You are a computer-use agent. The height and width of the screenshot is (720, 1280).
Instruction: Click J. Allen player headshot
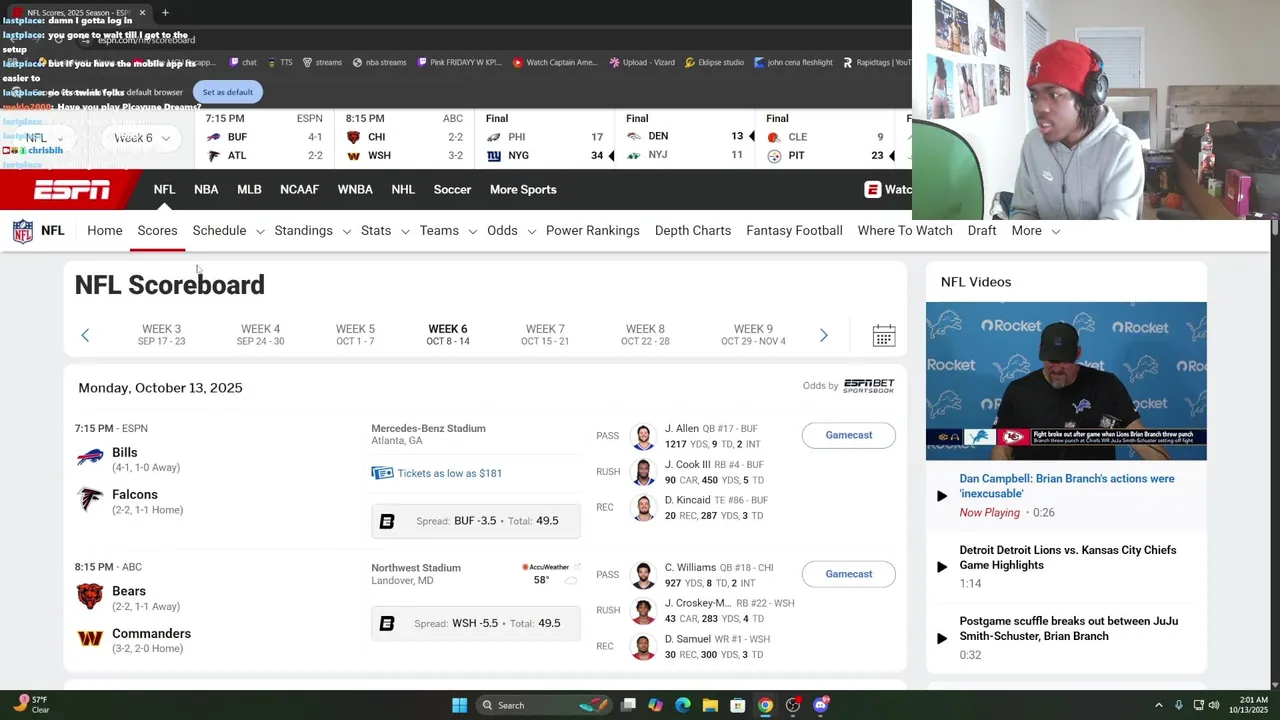pyautogui.click(x=643, y=437)
